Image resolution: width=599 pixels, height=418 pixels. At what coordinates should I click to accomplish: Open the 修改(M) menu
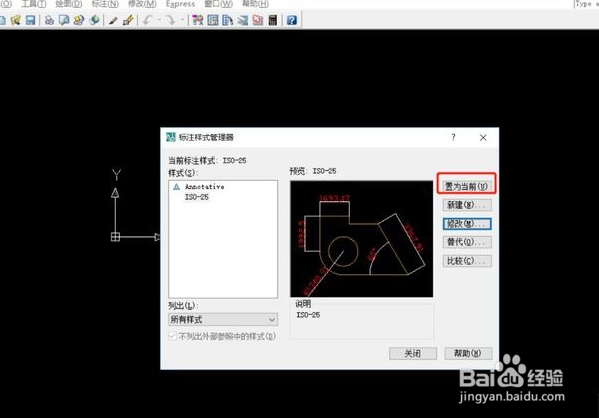click(x=142, y=4)
